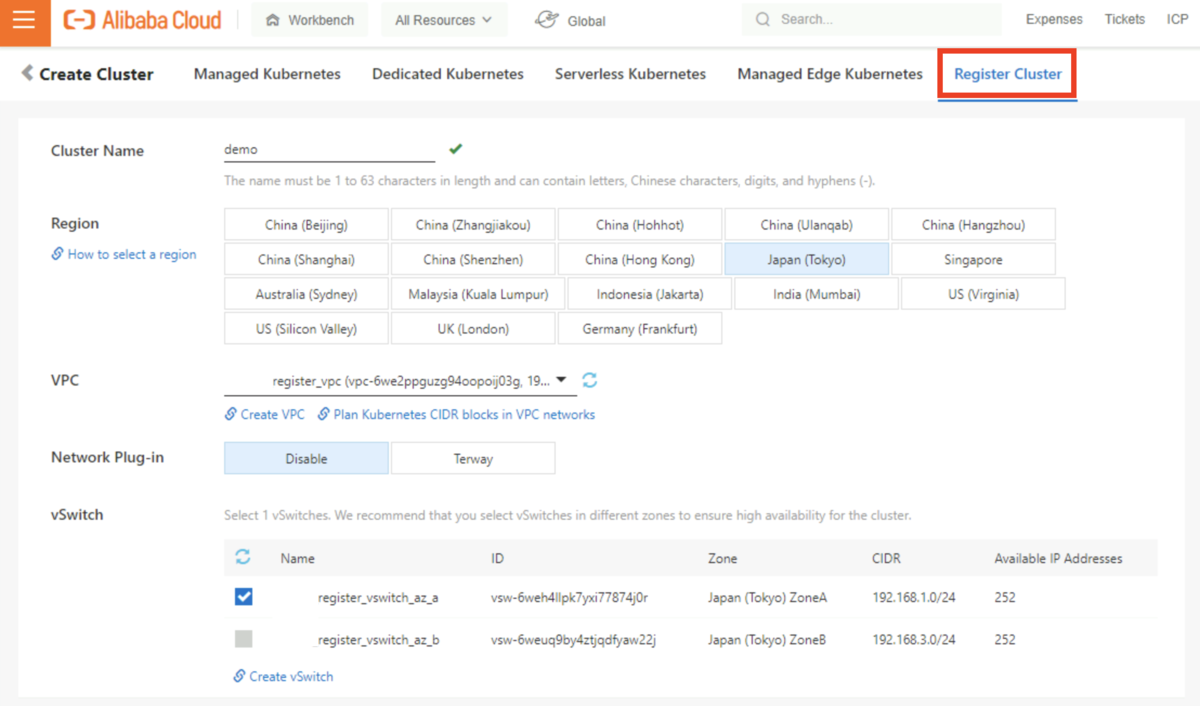This screenshot has width=1200, height=706.
Task: Click the search magnifier icon
Action: coord(763,20)
